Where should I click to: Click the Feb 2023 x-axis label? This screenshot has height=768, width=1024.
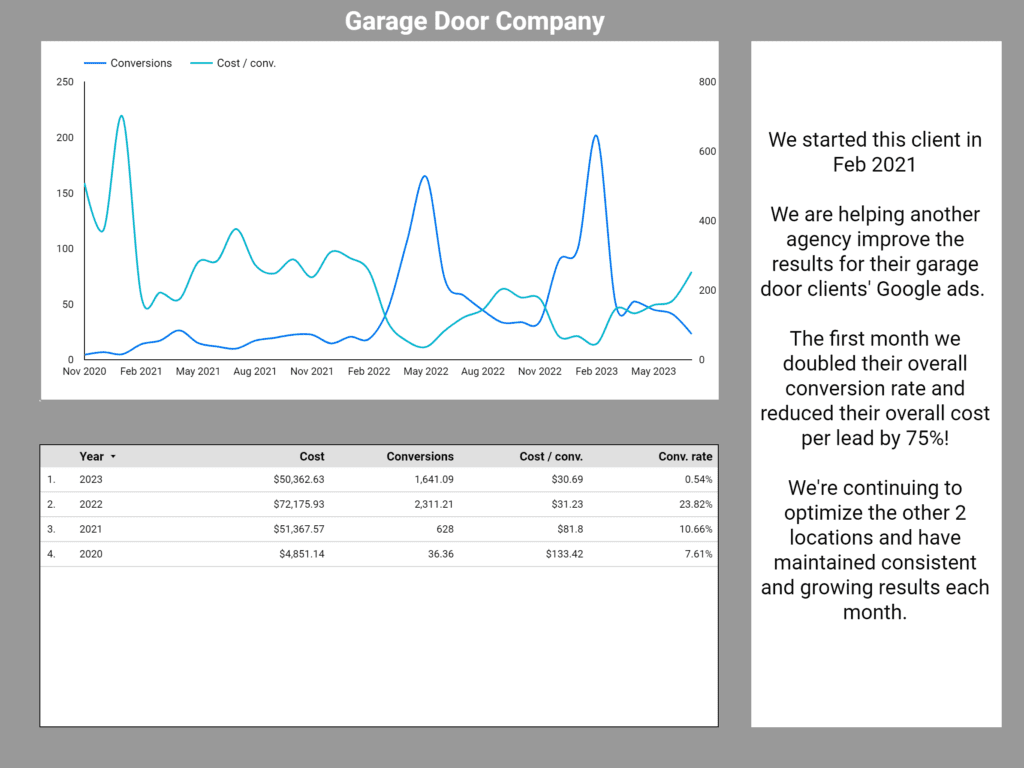(597, 372)
